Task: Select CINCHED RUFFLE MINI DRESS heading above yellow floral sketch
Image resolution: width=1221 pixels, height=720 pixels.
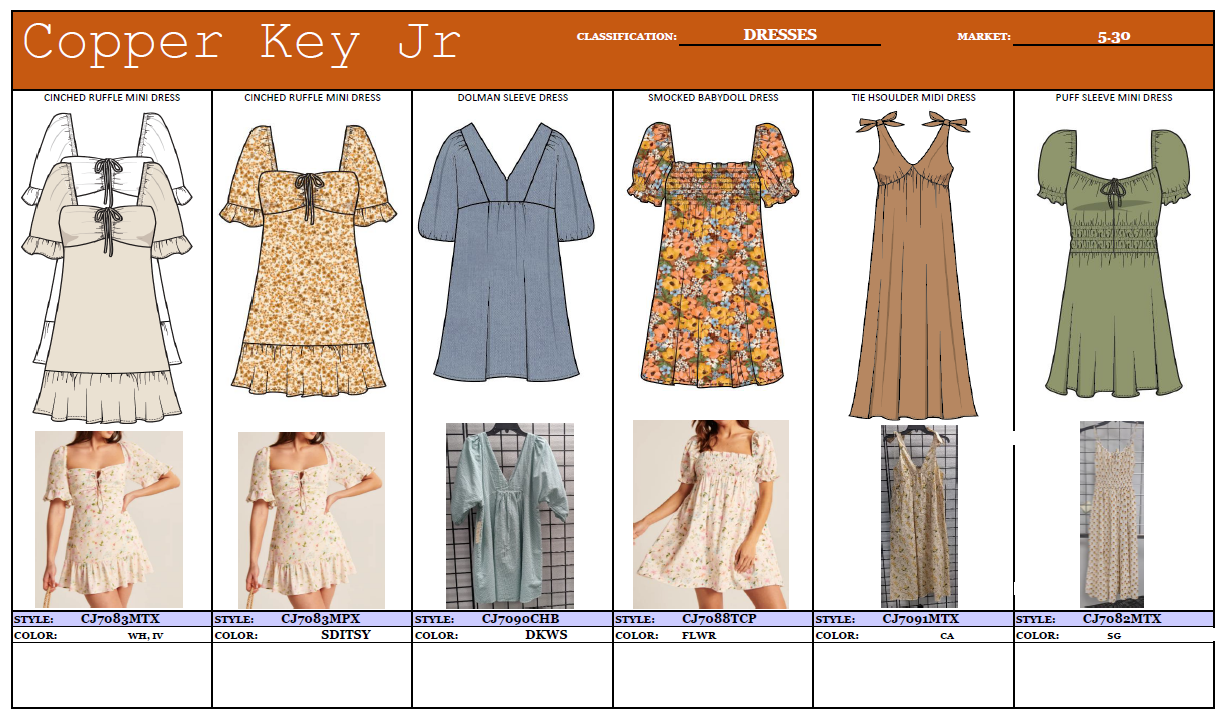Action: tap(313, 98)
